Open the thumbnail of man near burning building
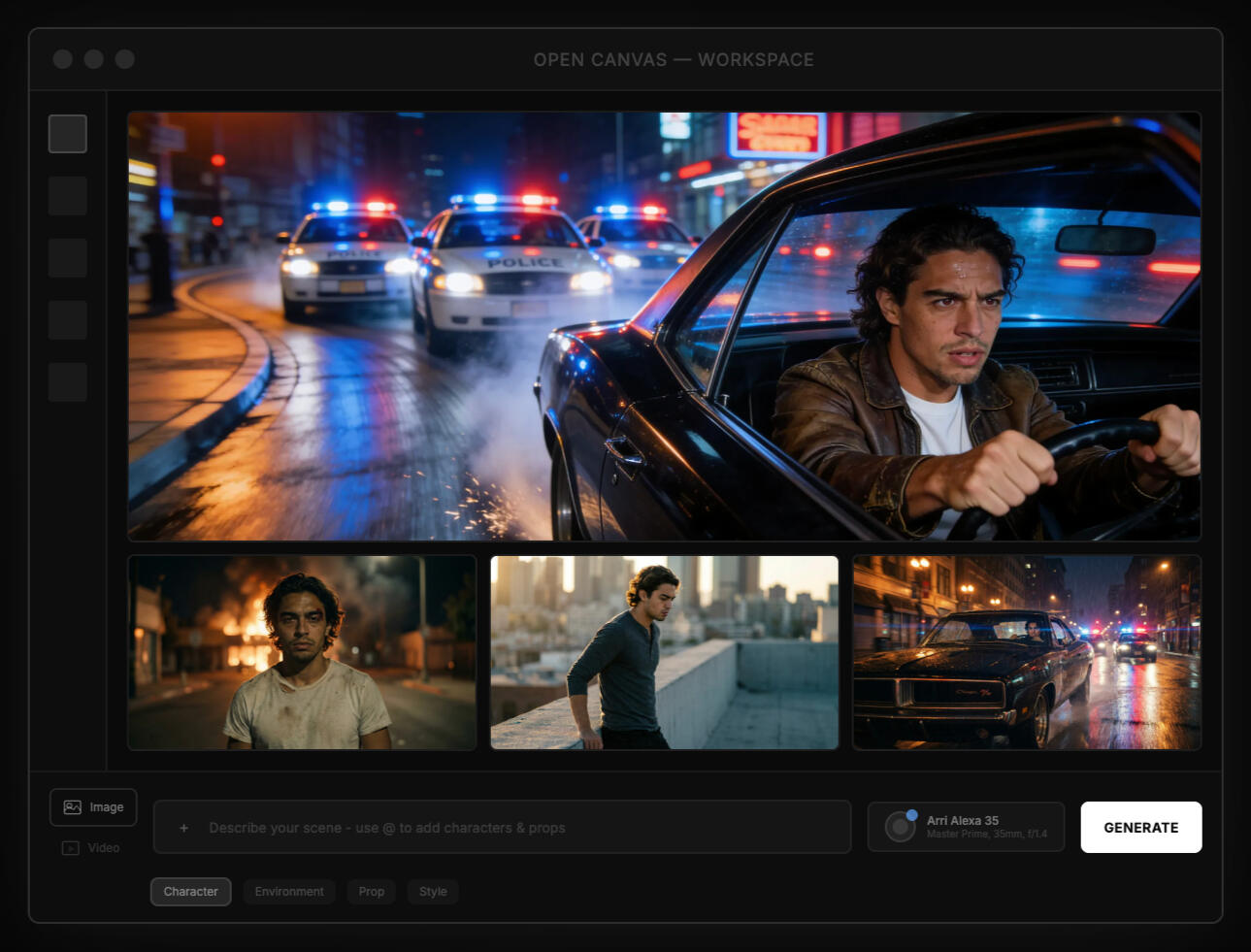 [x=302, y=652]
